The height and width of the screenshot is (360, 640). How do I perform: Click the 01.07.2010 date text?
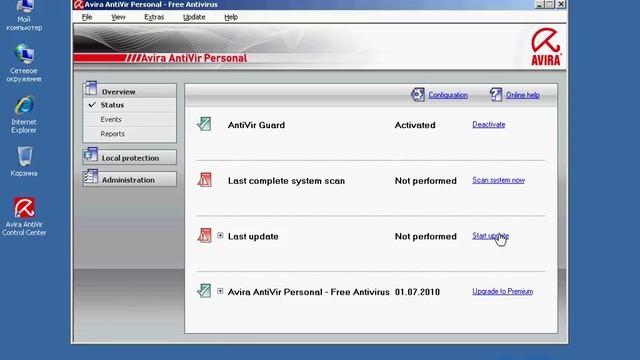pyautogui.click(x=417, y=292)
